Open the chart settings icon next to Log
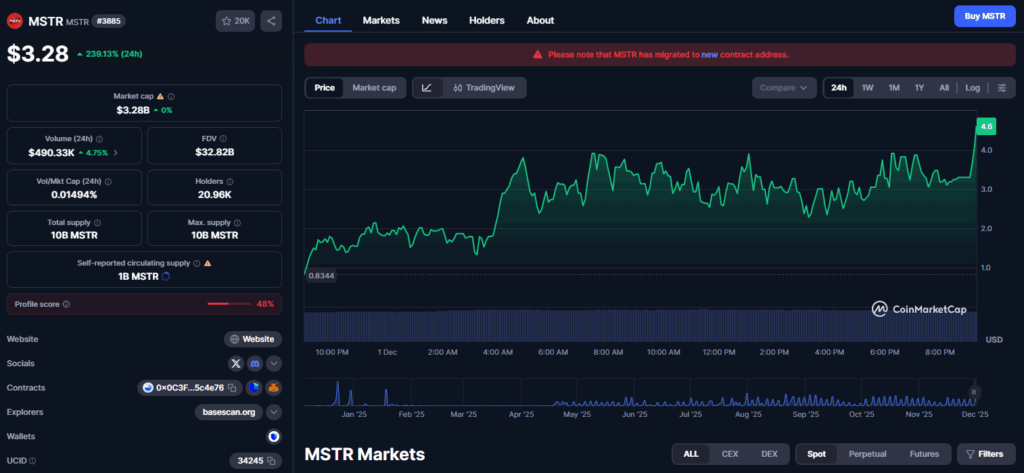Viewport: 1024px width, 473px height. click(x=1002, y=88)
